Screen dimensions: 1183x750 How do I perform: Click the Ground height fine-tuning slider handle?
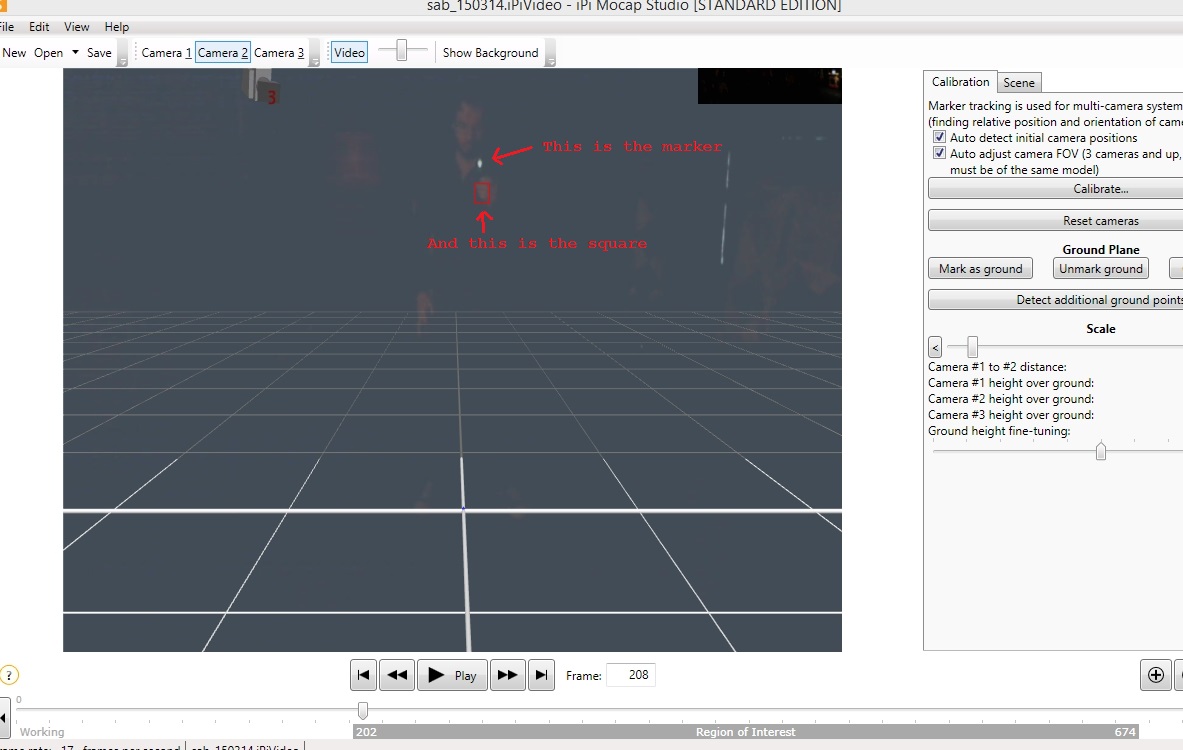click(x=1101, y=451)
